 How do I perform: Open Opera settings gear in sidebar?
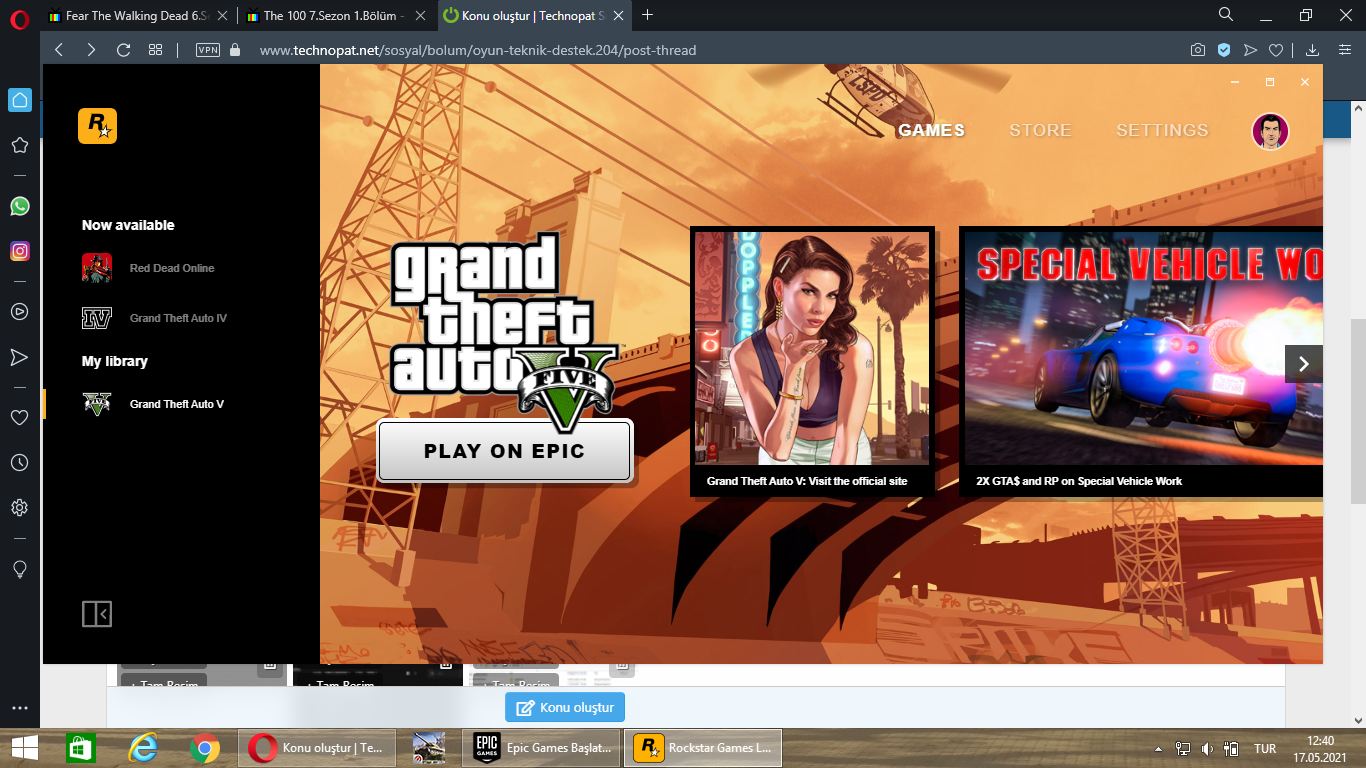[x=19, y=508]
